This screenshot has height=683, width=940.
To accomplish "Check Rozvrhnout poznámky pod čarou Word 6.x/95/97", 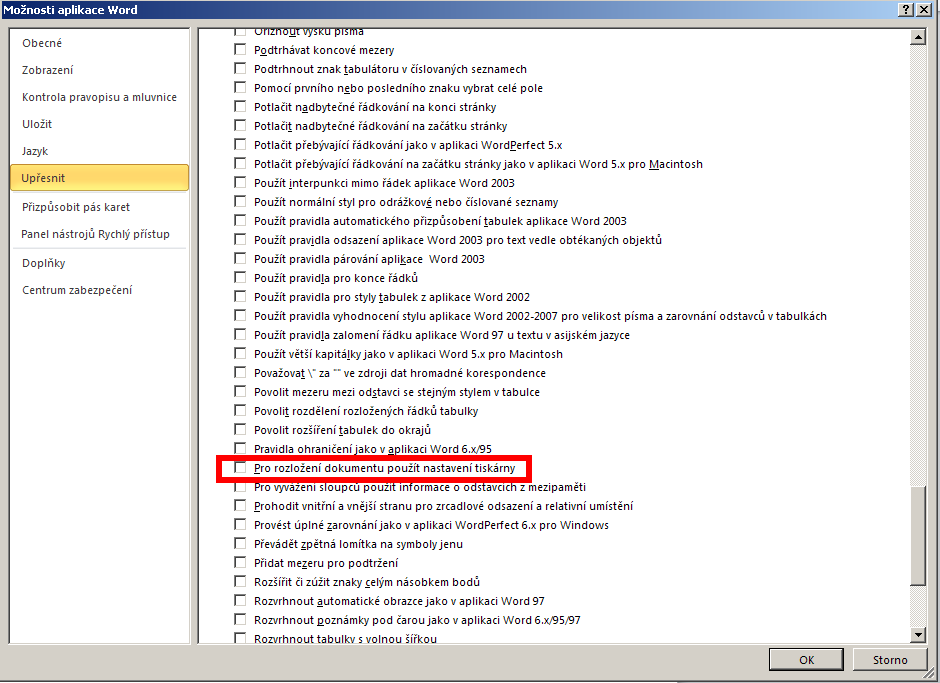I will point(240,619).
